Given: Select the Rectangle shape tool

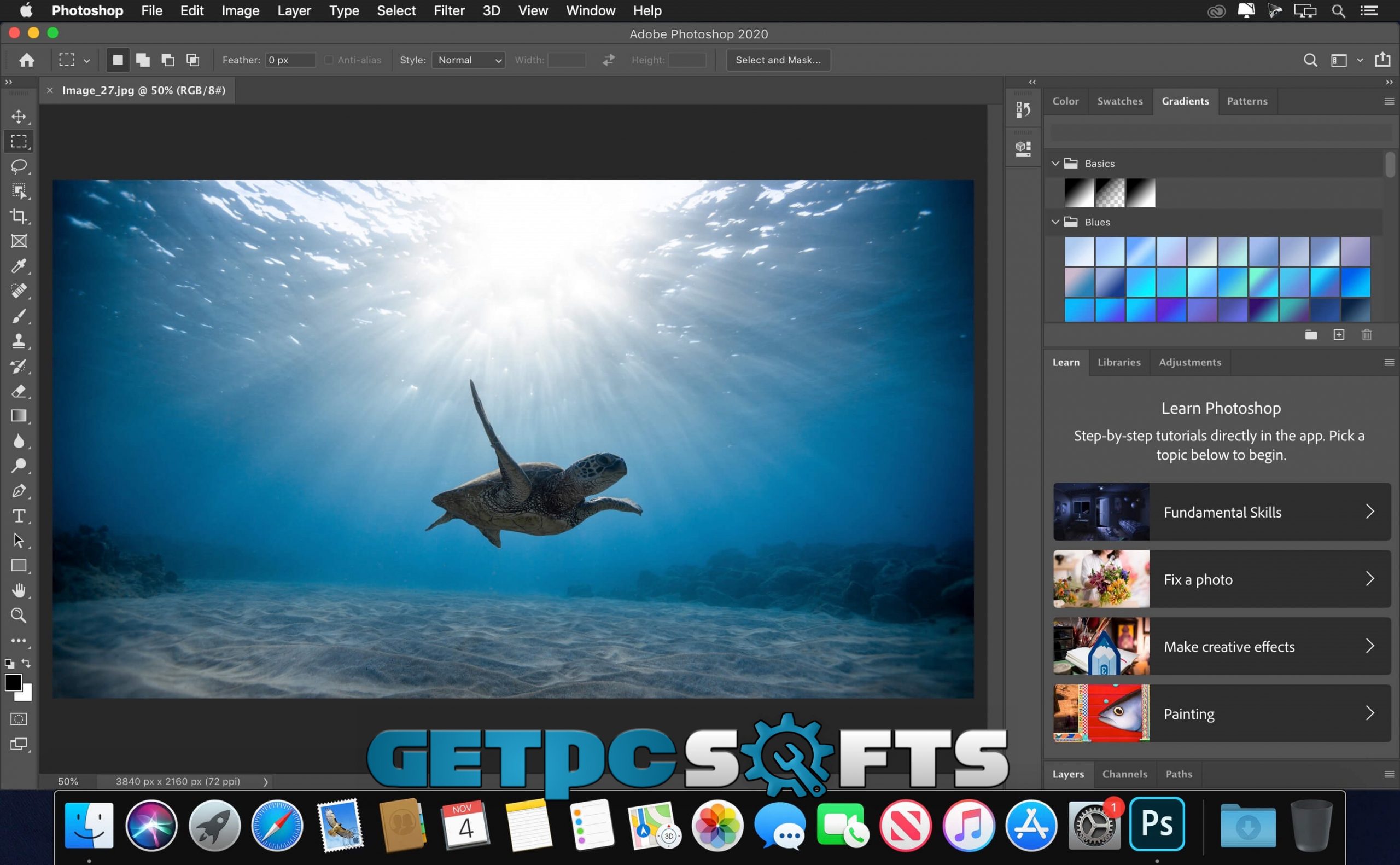Looking at the screenshot, I should coord(19,566).
